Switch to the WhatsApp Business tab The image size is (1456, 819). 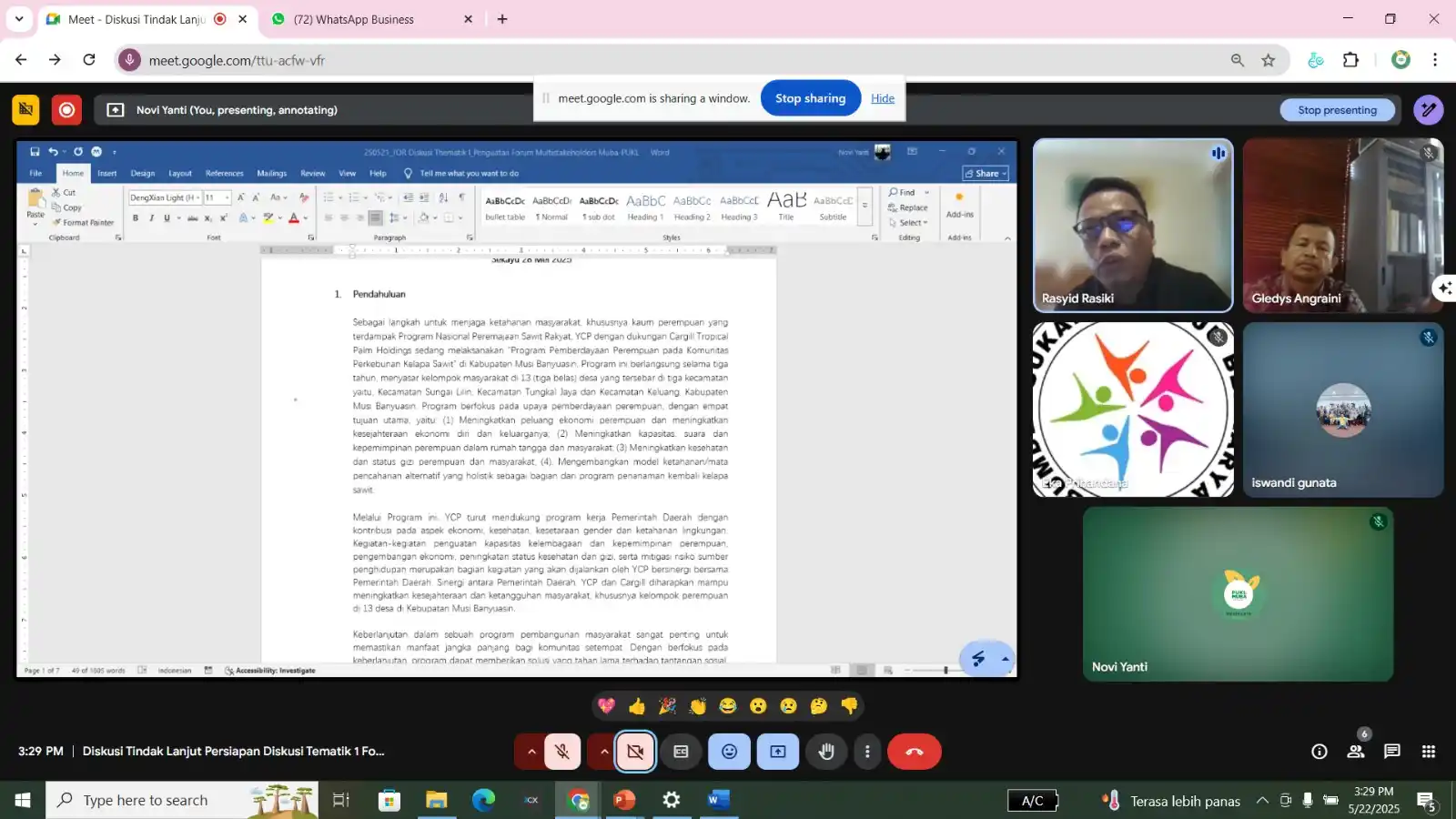pyautogui.click(x=371, y=19)
